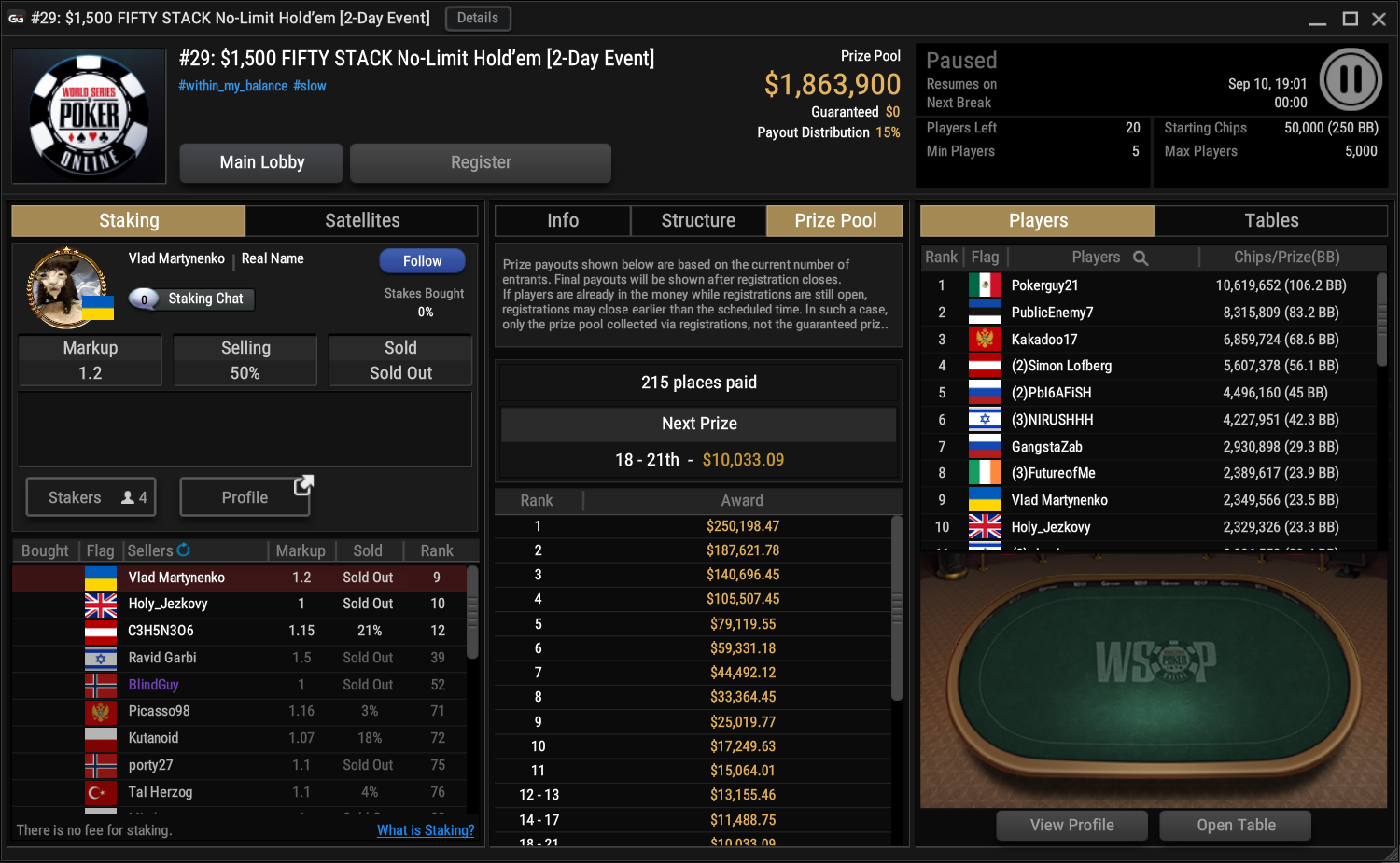Sort the sellers by Markup column
The width and height of the screenshot is (1400, 863).
point(301,550)
